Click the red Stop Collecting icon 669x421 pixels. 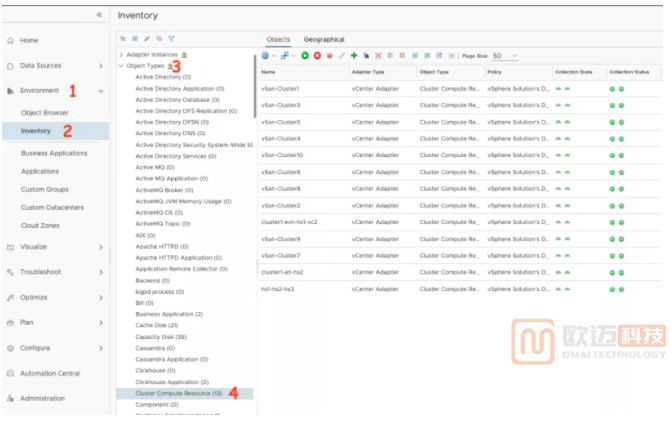click(x=317, y=56)
